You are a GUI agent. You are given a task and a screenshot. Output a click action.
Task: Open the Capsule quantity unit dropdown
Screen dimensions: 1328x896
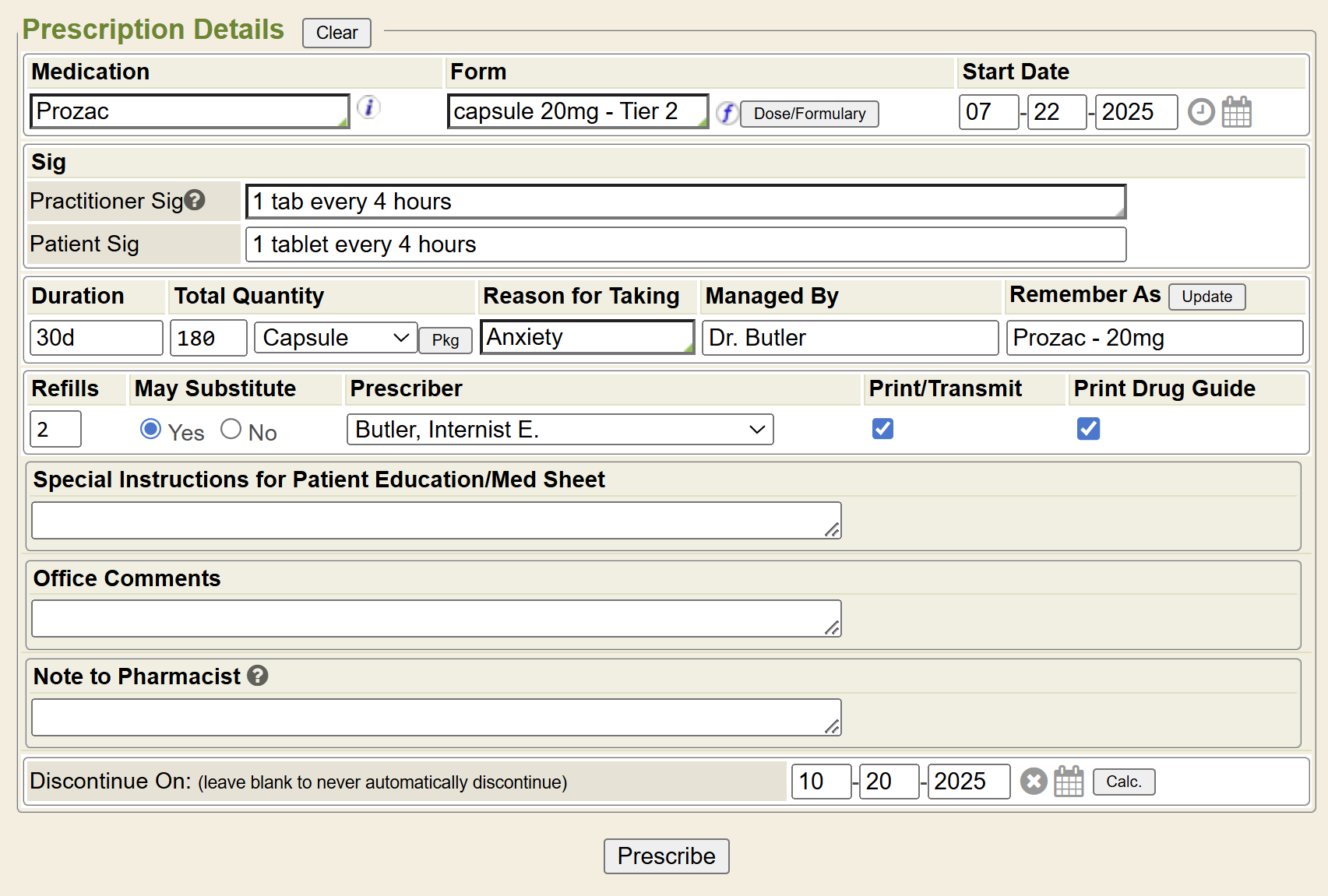(x=336, y=338)
